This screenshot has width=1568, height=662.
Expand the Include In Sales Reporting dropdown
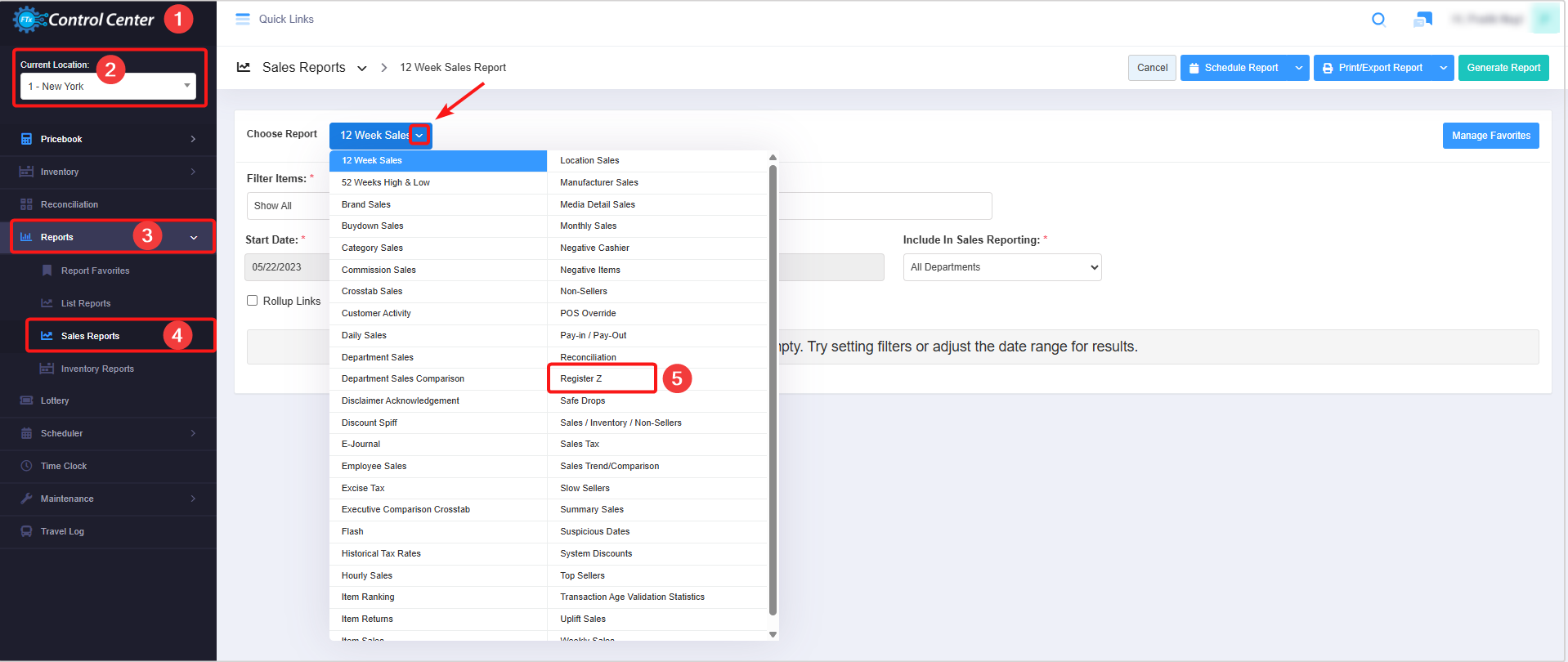1001,267
